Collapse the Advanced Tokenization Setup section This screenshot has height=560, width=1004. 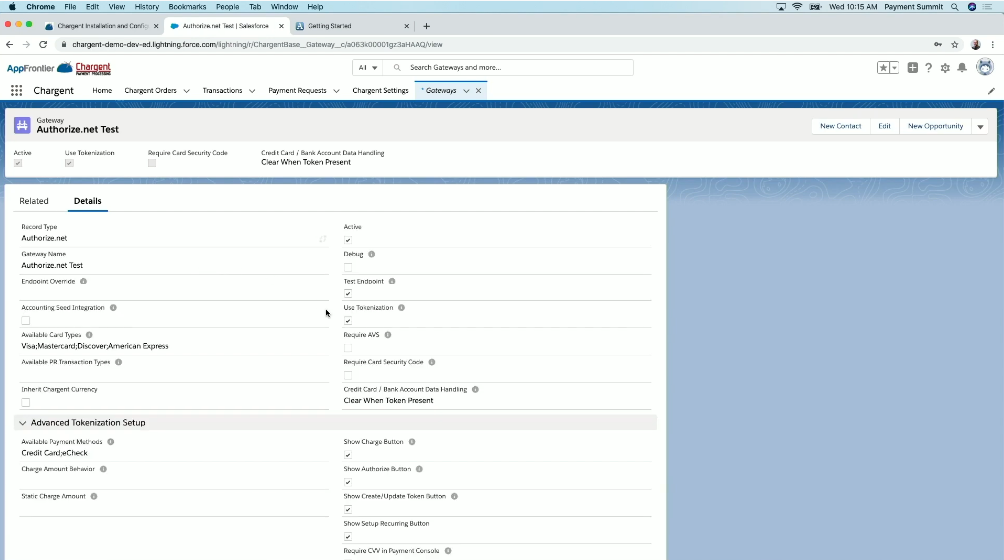(23, 423)
